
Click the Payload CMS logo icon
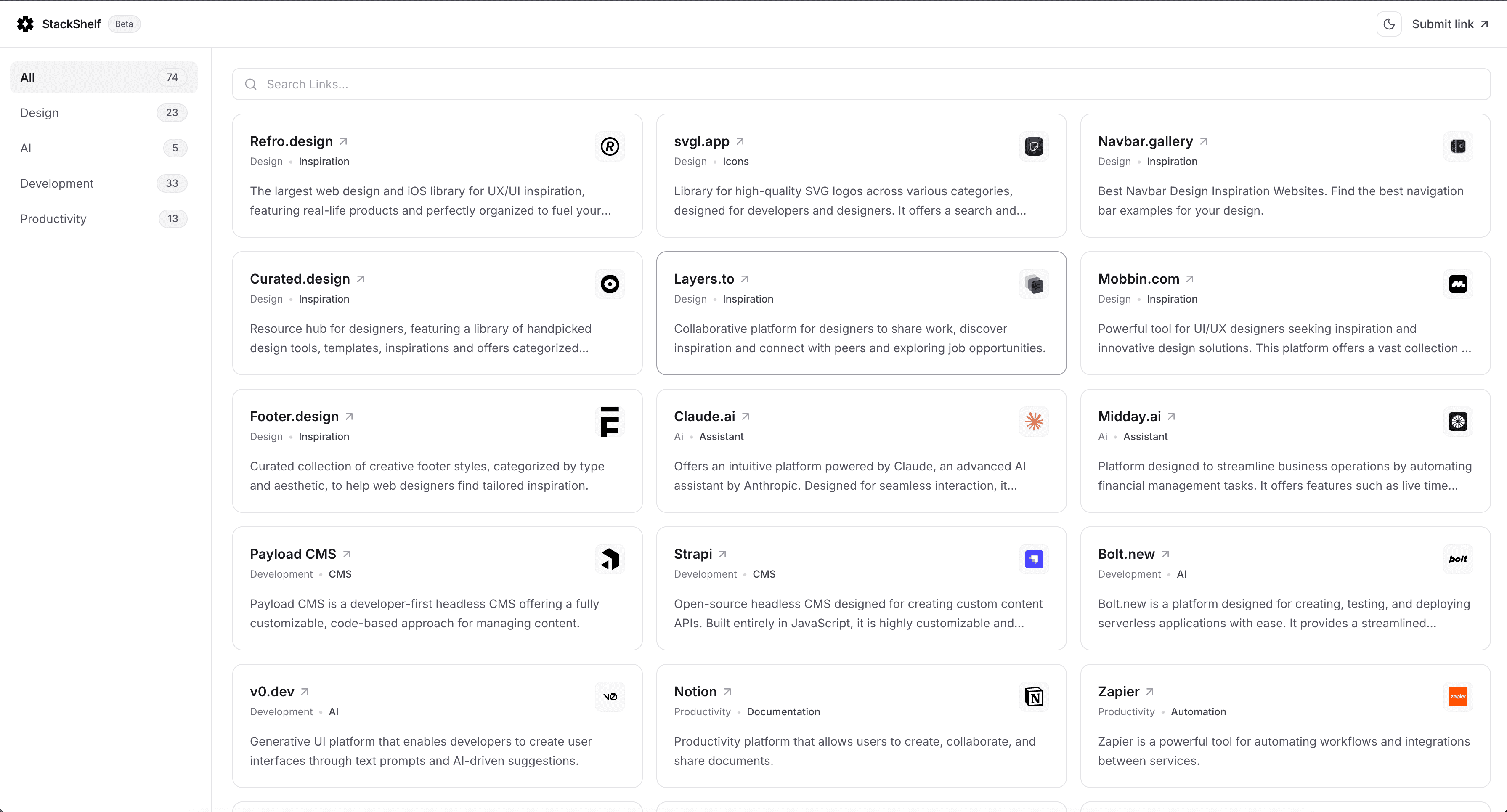pyautogui.click(x=610, y=559)
